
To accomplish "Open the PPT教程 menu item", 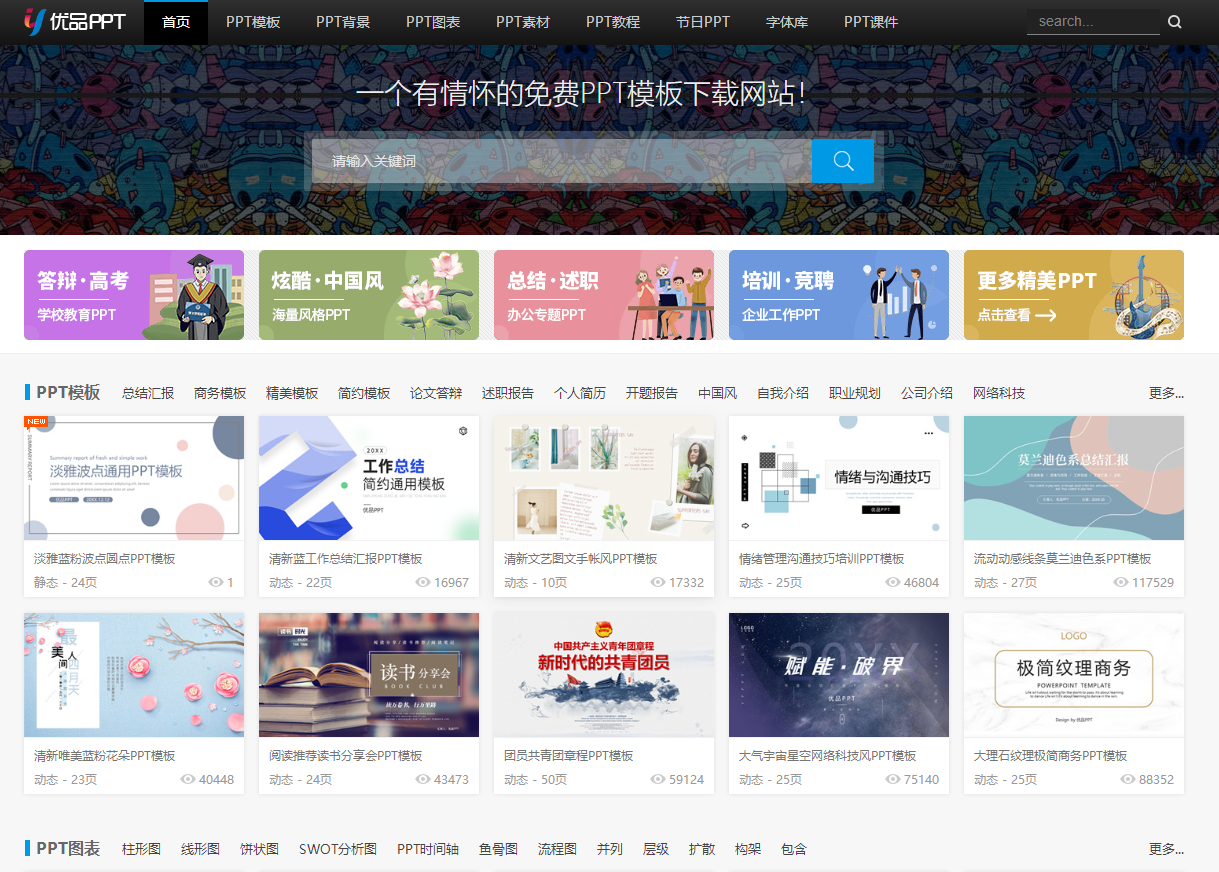I will pos(612,21).
